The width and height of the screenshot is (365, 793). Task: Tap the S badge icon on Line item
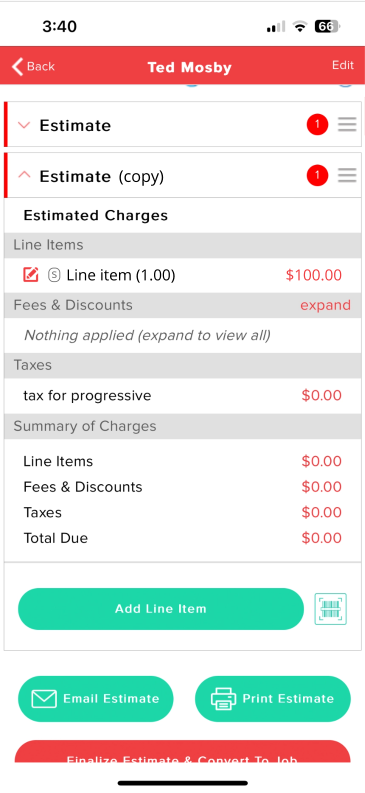coord(54,275)
